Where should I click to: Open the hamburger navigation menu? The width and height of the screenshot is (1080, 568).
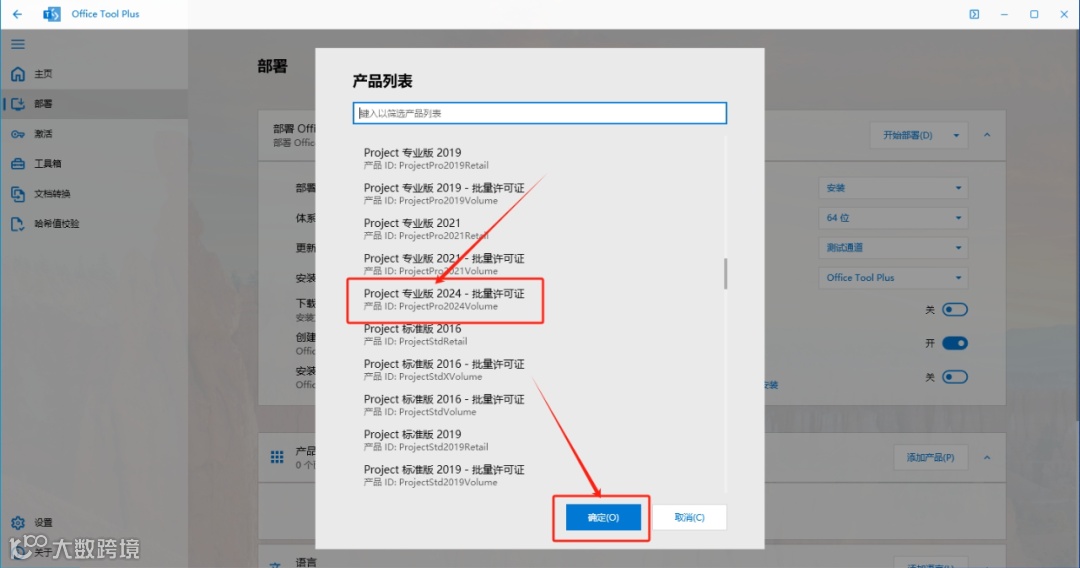18,44
